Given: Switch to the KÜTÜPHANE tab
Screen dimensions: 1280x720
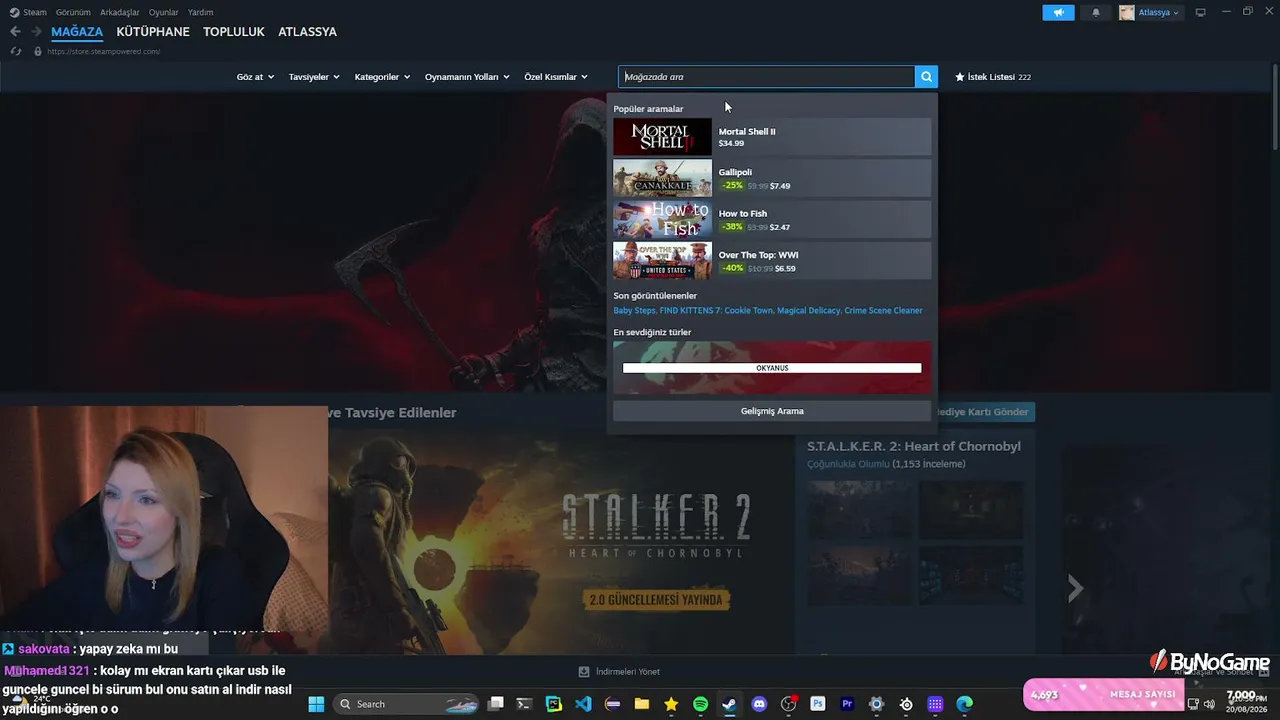Looking at the screenshot, I should click(153, 32).
